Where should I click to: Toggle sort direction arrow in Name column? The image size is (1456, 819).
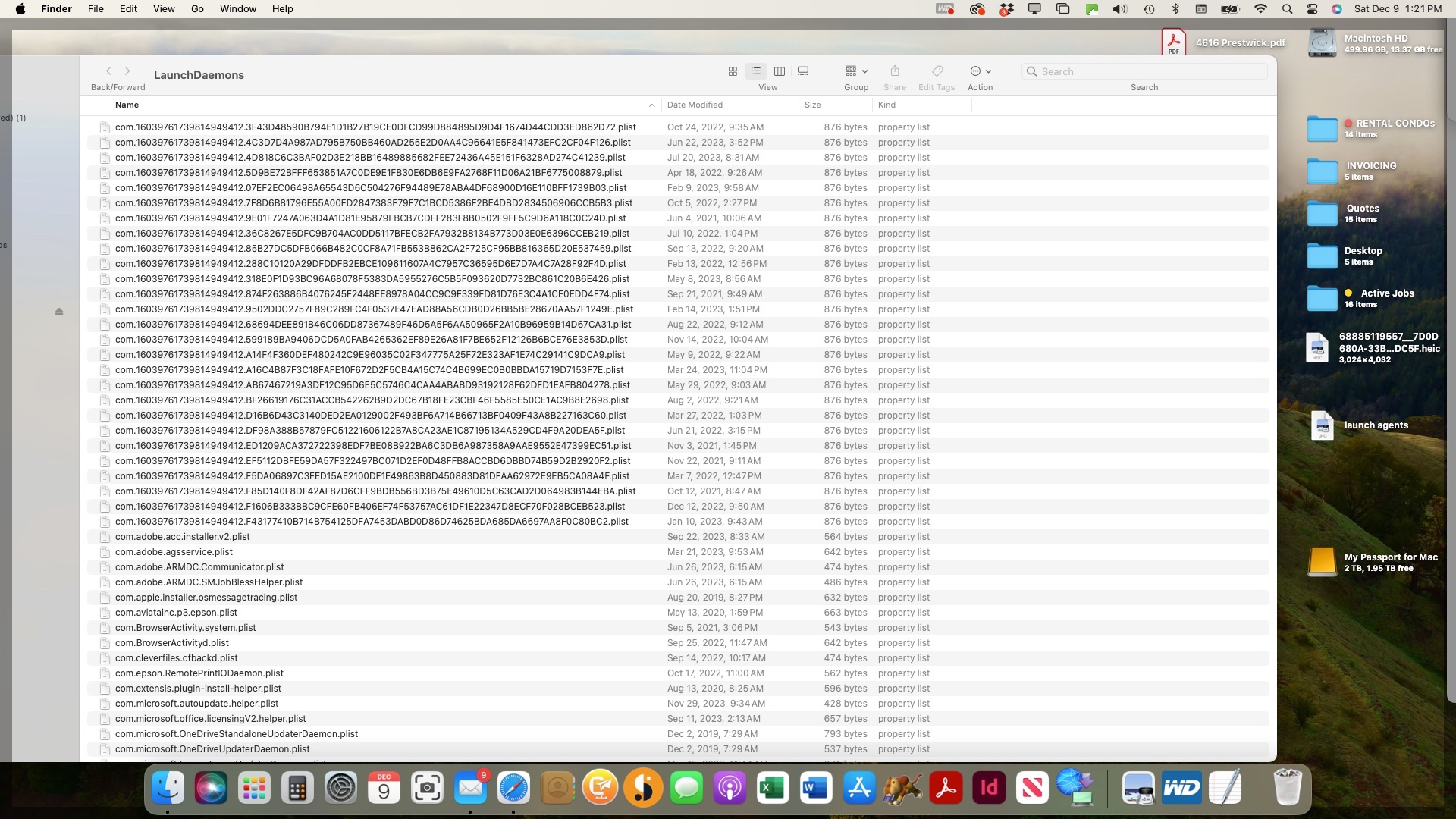[651, 105]
